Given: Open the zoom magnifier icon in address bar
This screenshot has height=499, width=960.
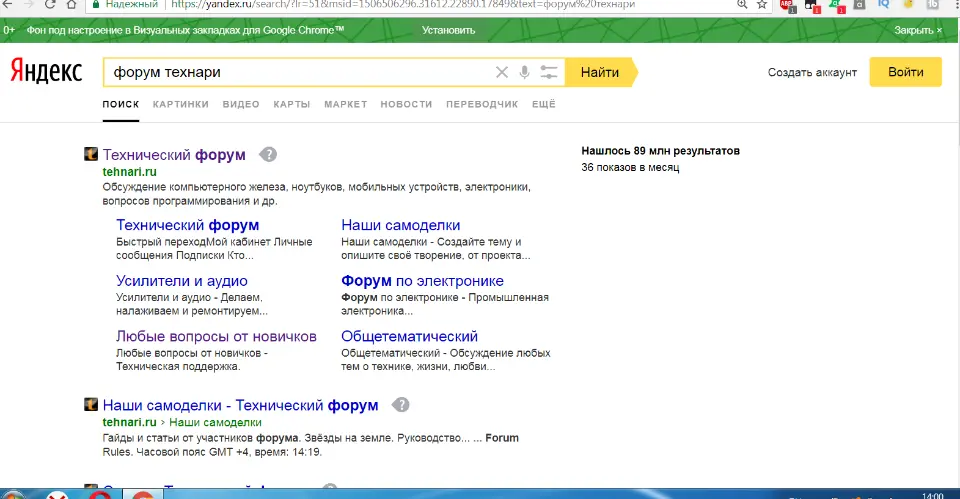Looking at the screenshot, I should [742, 4].
